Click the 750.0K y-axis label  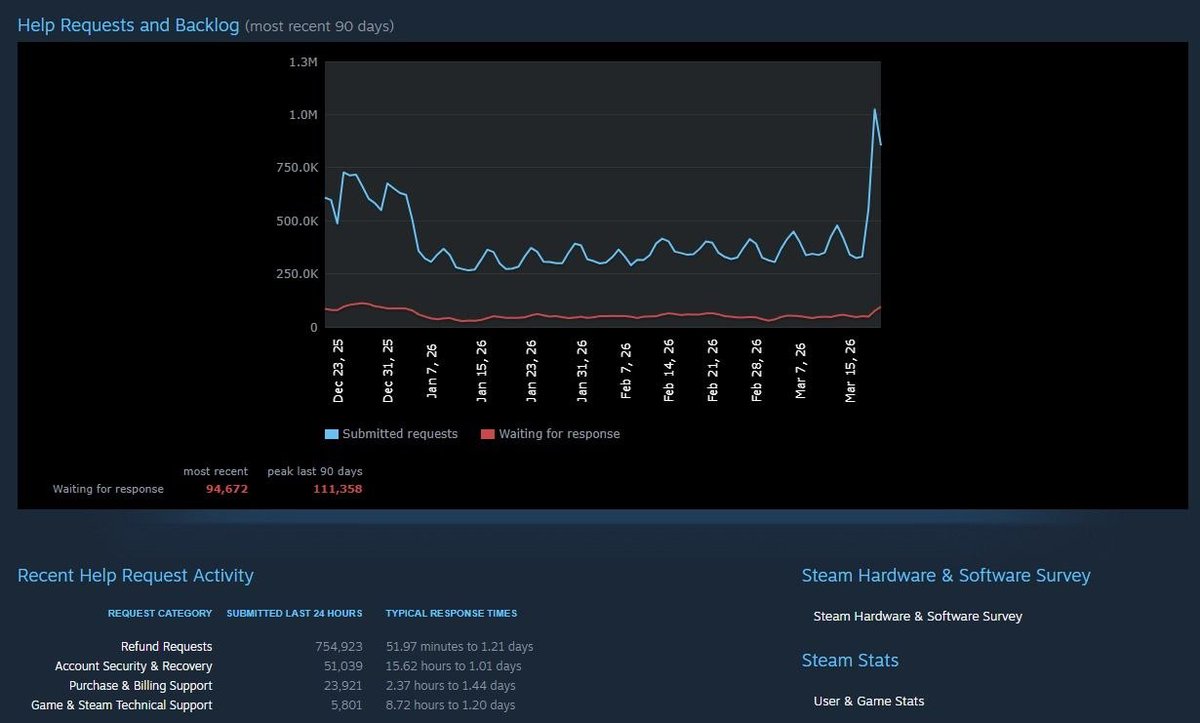pos(296,168)
